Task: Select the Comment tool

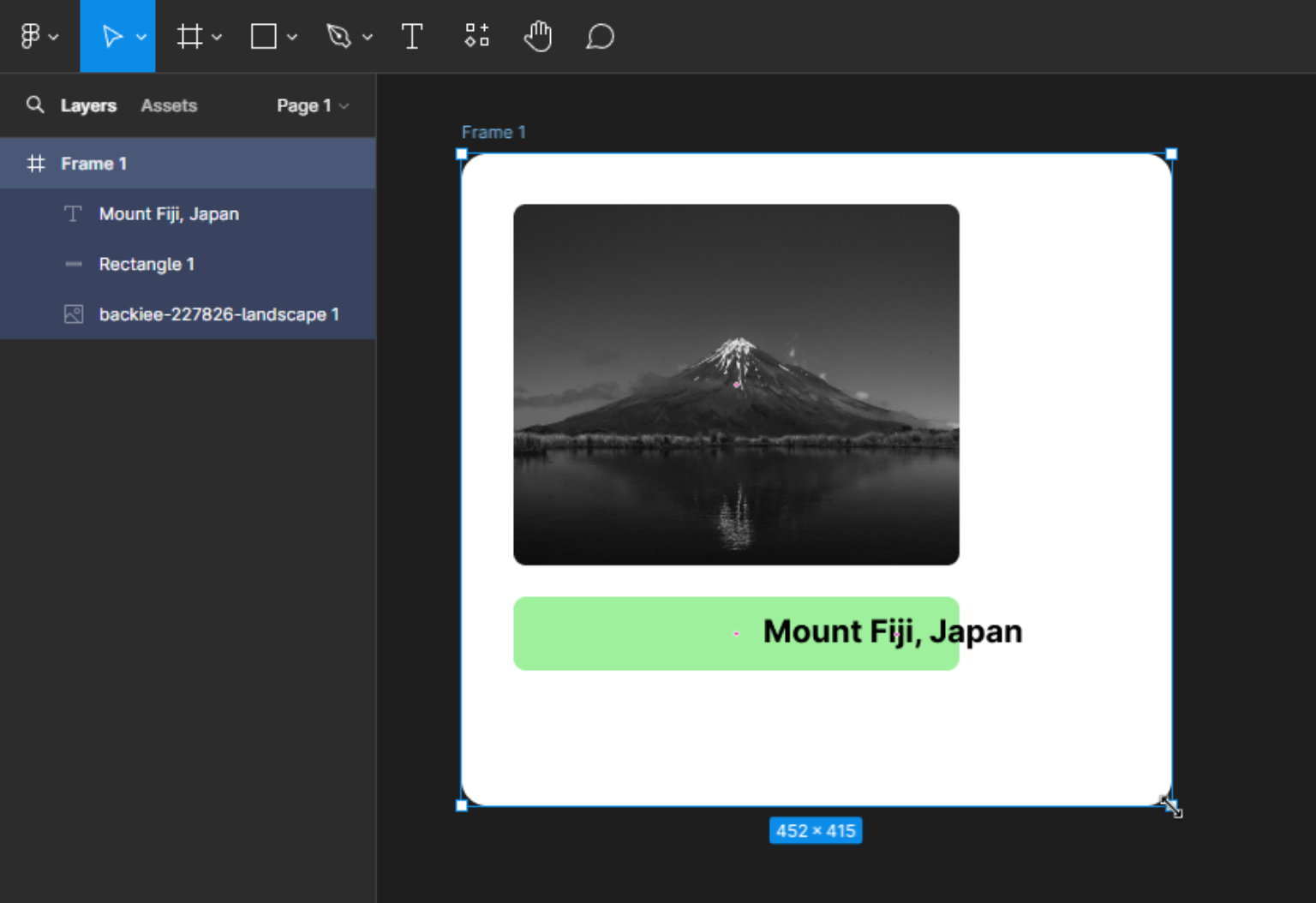Action: [x=600, y=36]
